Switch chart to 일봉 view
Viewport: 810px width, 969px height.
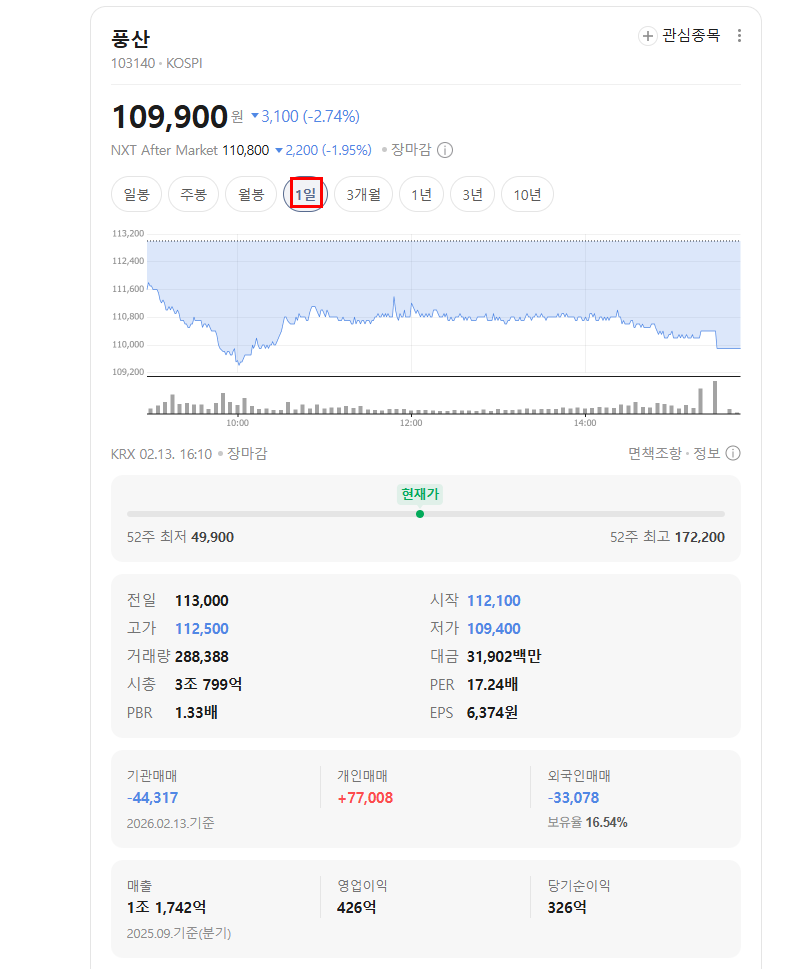click(x=137, y=195)
